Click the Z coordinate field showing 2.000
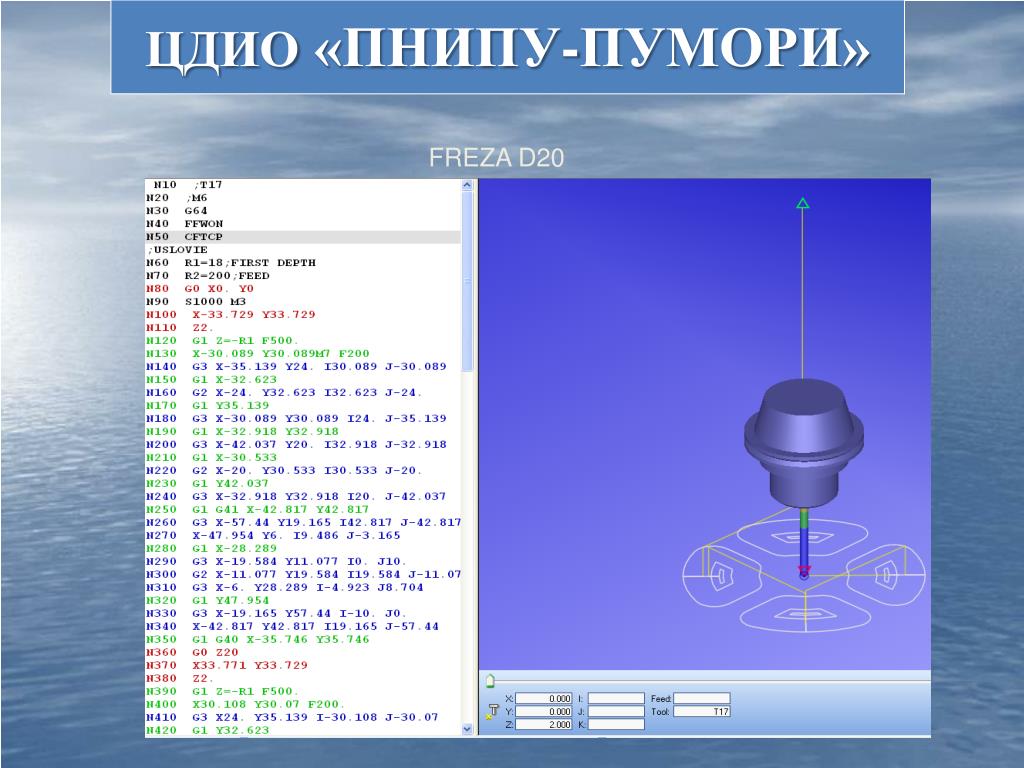Image resolution: width=1024 pixels, height=768 pixels. coord(543,724)
